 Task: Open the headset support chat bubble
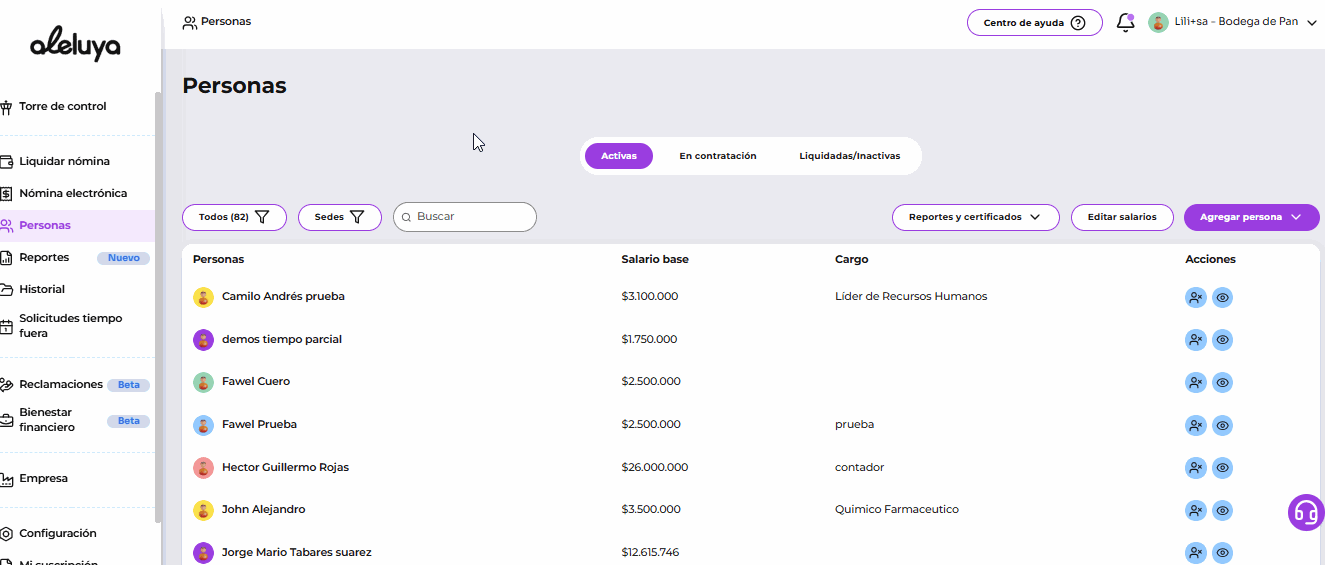[x=1305, y=512]
